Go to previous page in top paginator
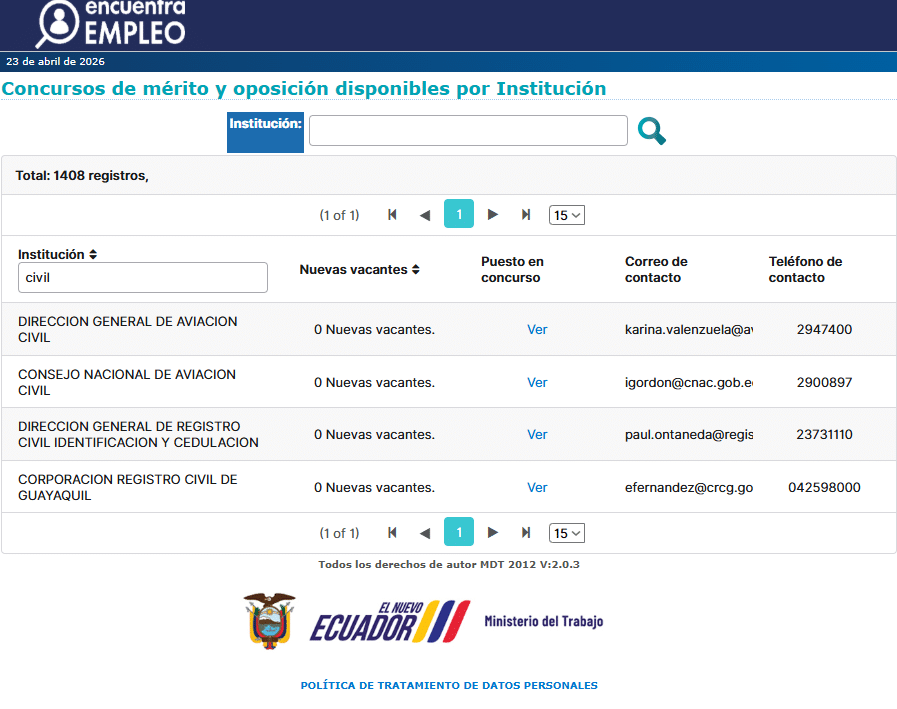This screenshot has width=897, height=709. click(425, 215)
